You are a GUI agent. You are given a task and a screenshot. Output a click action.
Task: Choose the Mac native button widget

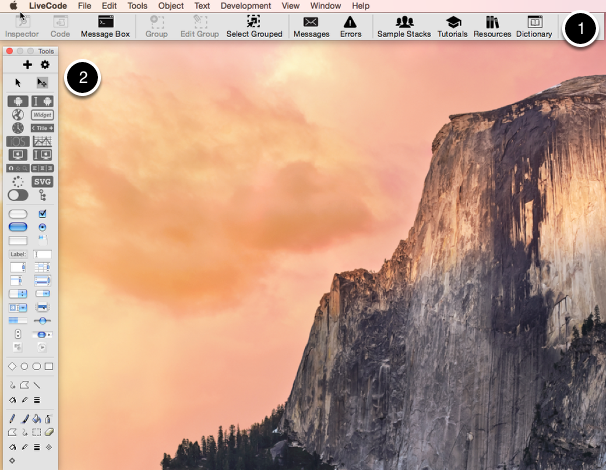(18, 155)
